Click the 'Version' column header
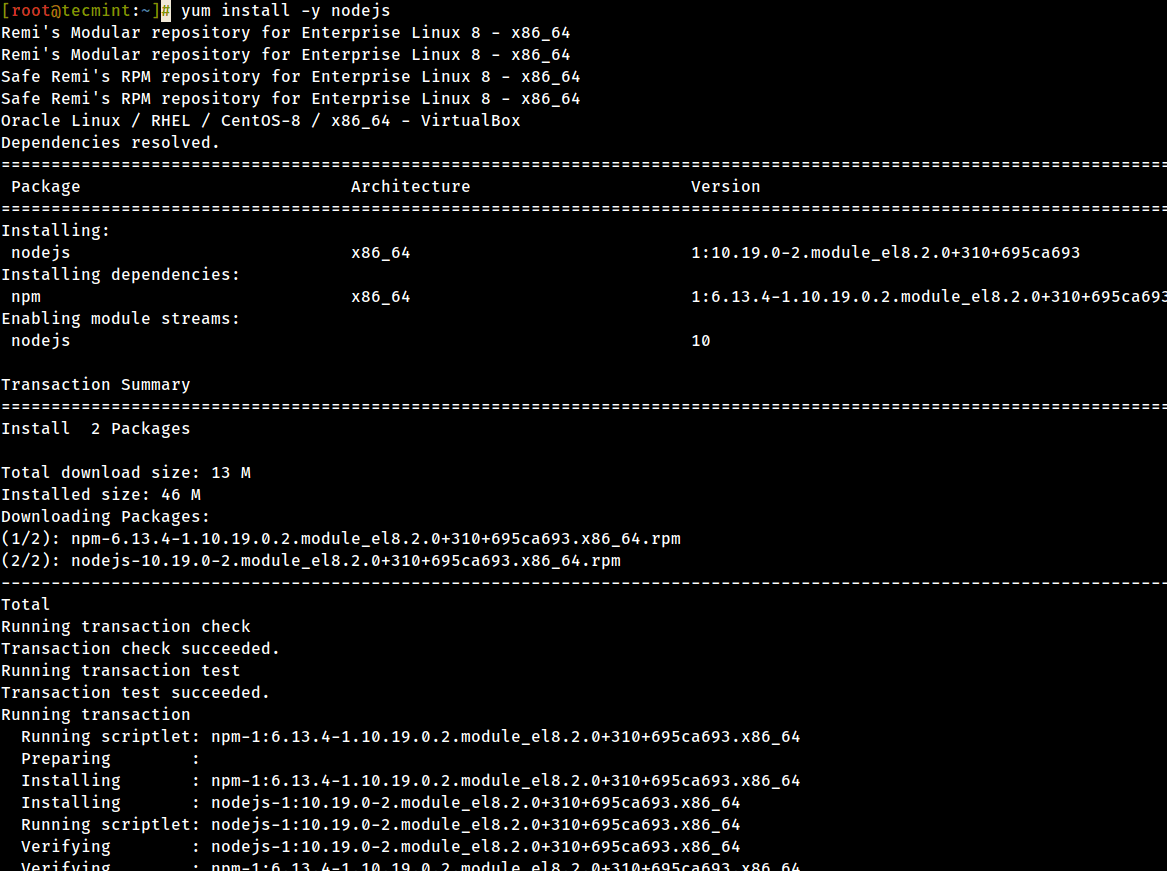 coord(726,187)
